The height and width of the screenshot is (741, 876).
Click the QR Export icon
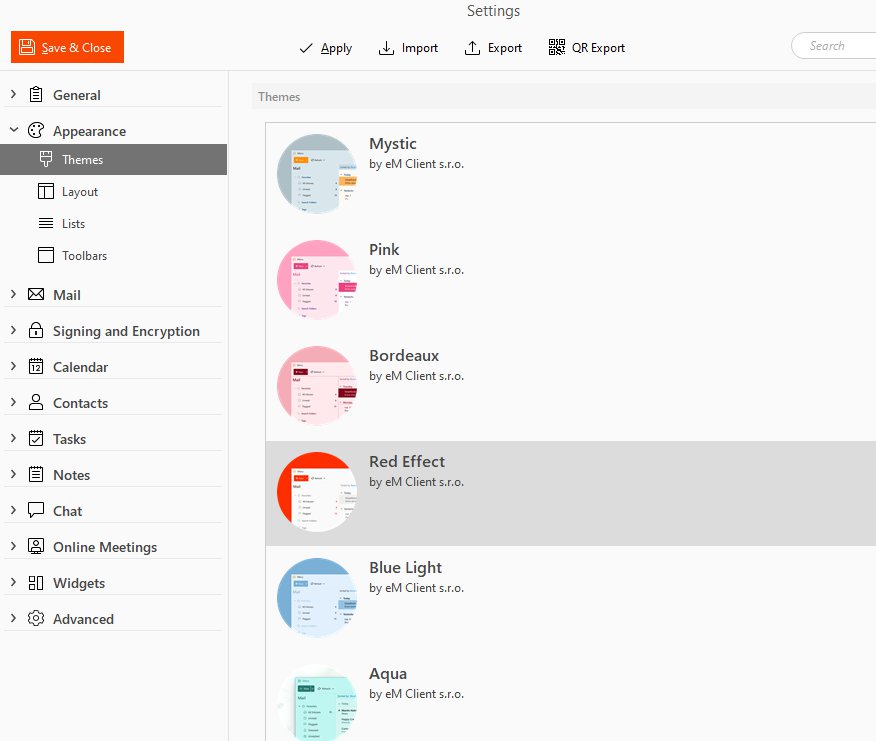coord(557,48)
